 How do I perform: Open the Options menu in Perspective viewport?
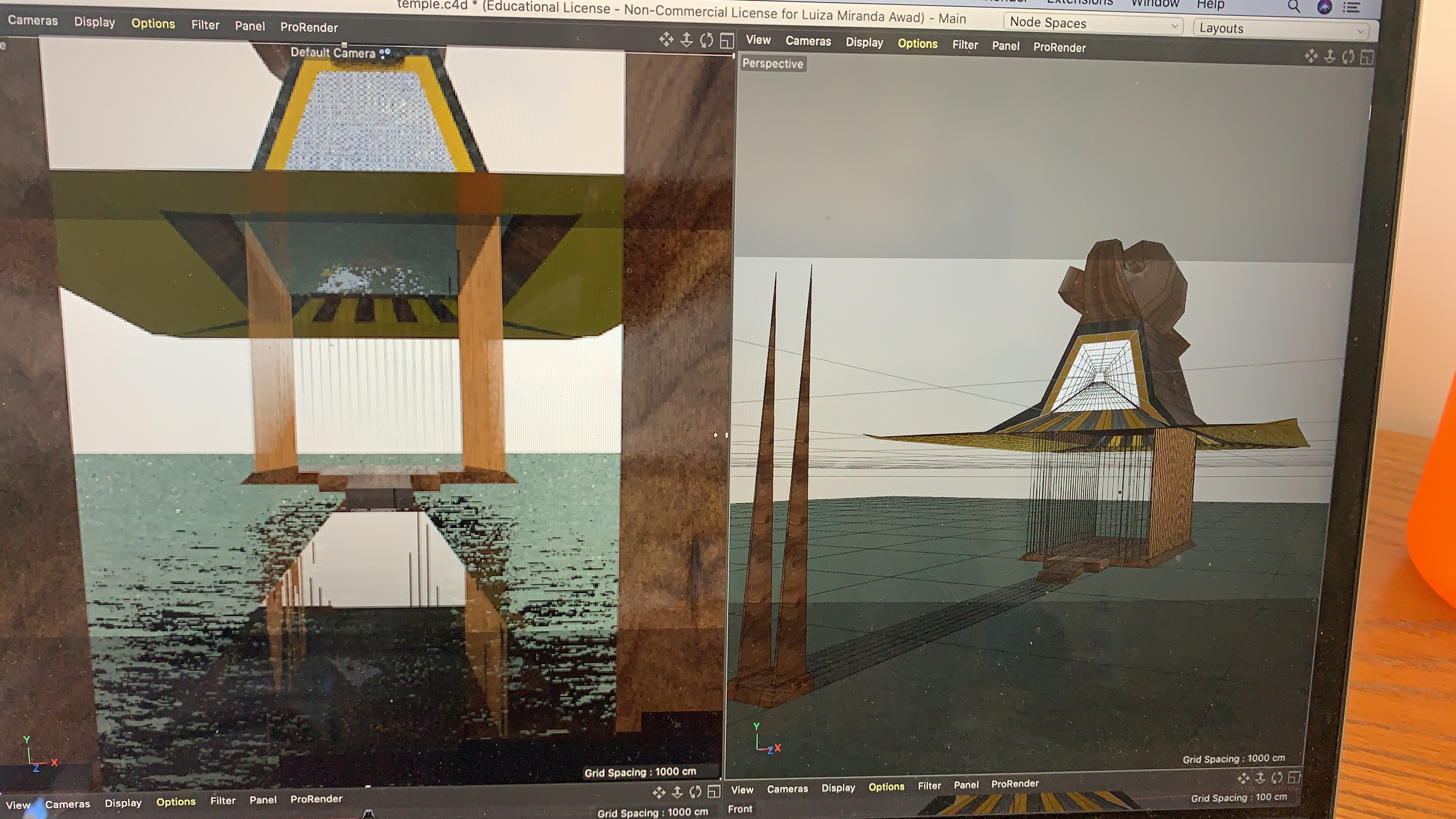(917, 44)
